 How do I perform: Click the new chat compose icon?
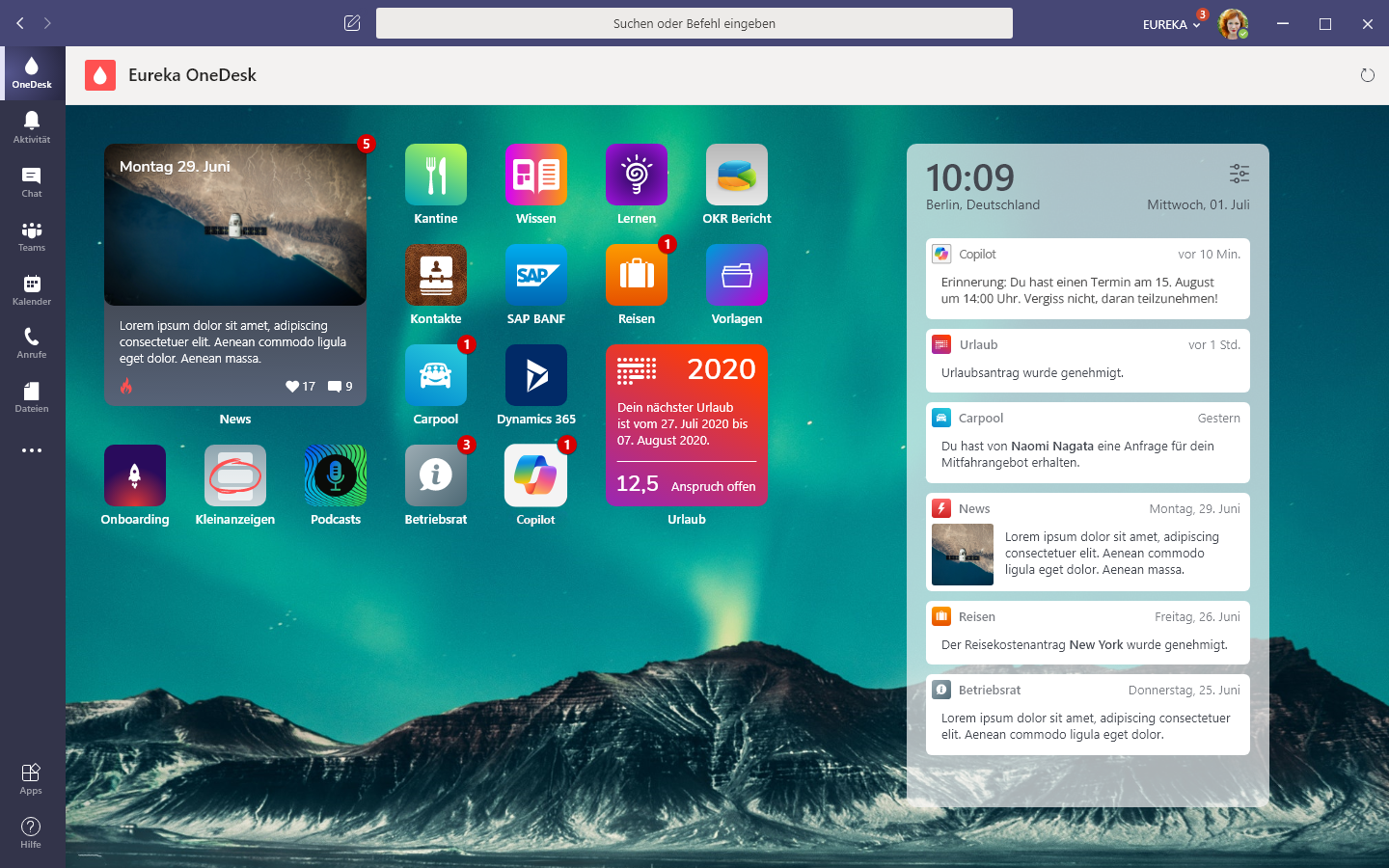352,23
